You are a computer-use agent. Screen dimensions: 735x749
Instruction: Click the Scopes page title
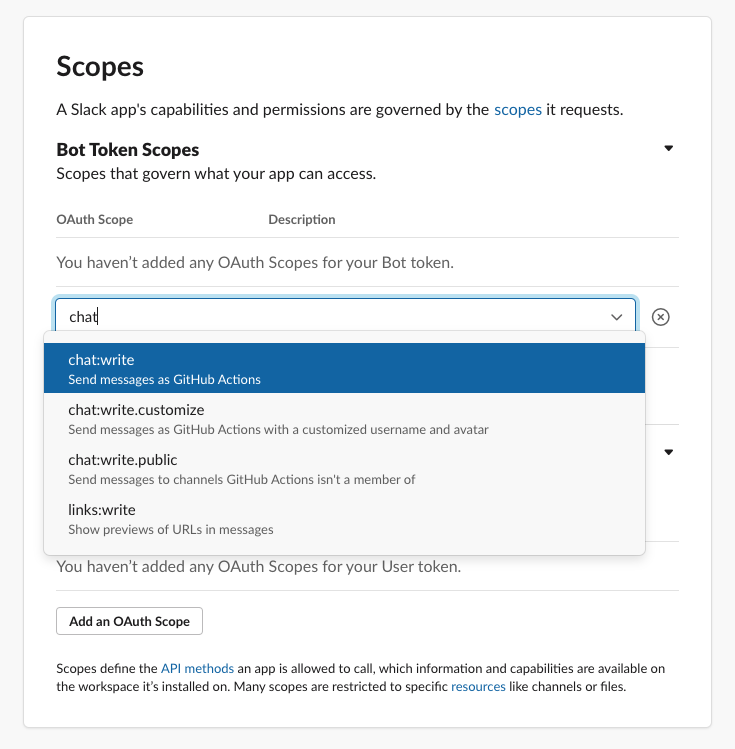point(100,67)
